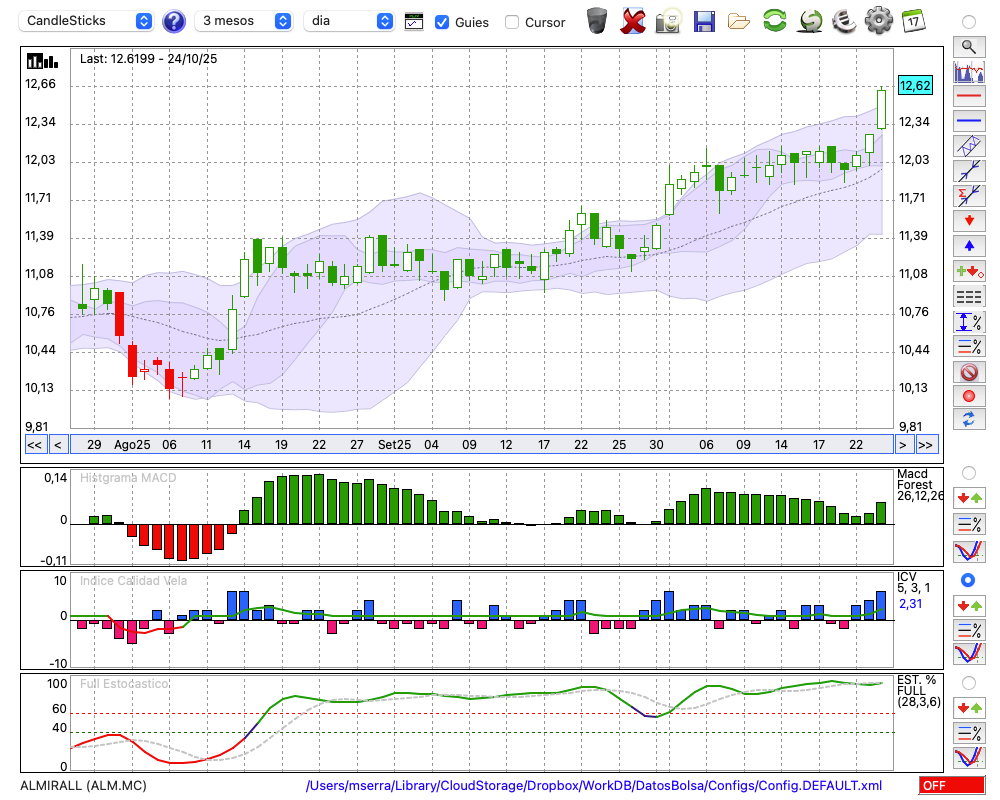The image size is (1000, 800).
Task: Click ICV panel indicator curve button
Action: click(x=969, y=654)
